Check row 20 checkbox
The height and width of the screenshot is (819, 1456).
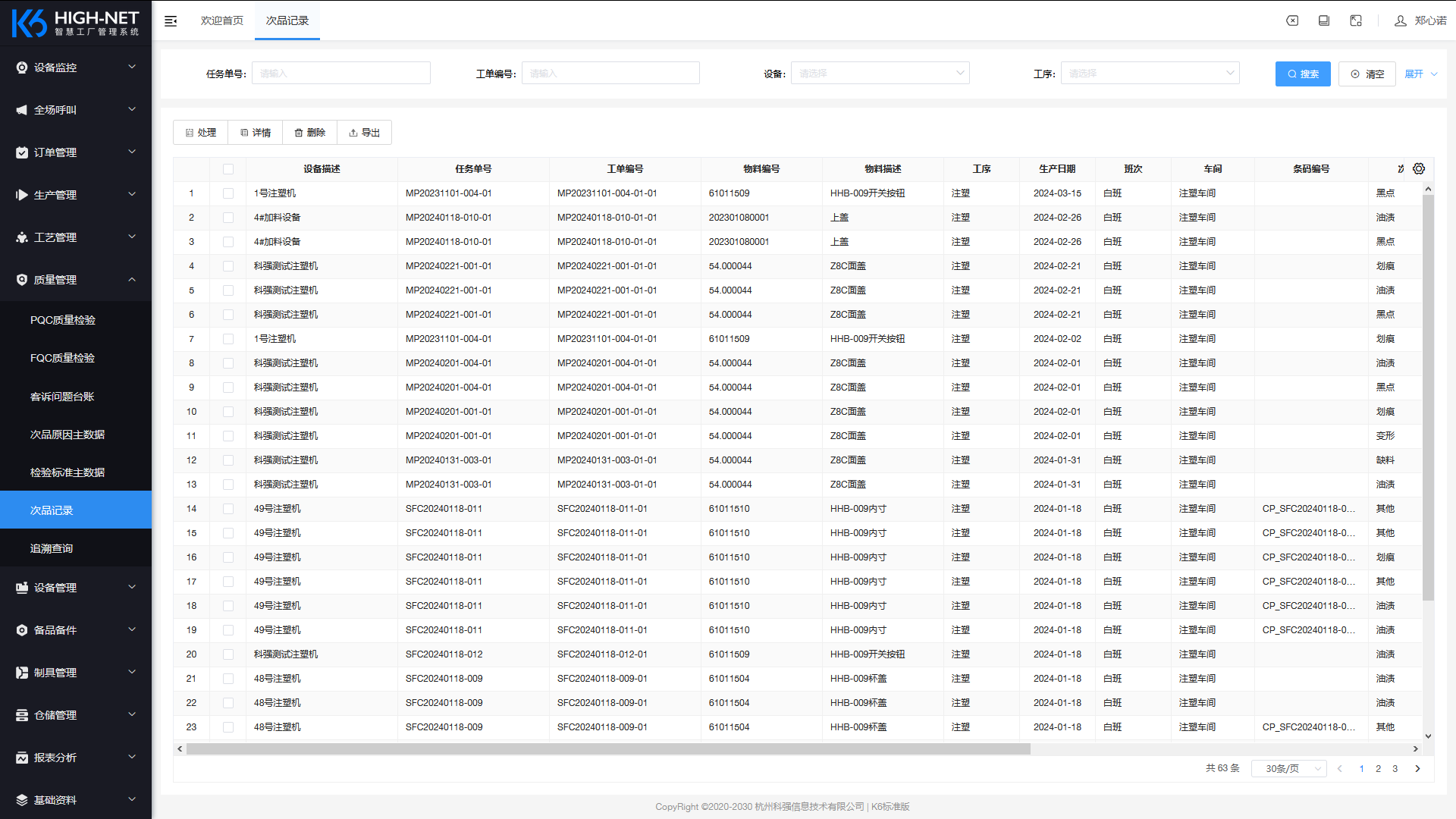(228, 654)
